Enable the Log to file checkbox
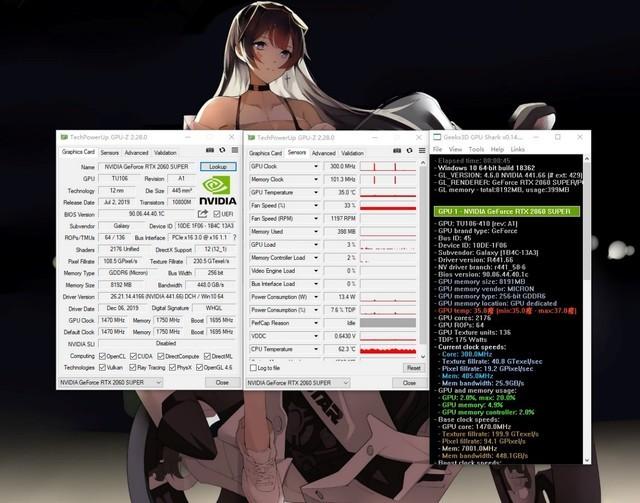640x503 pixels. point(253,368)
